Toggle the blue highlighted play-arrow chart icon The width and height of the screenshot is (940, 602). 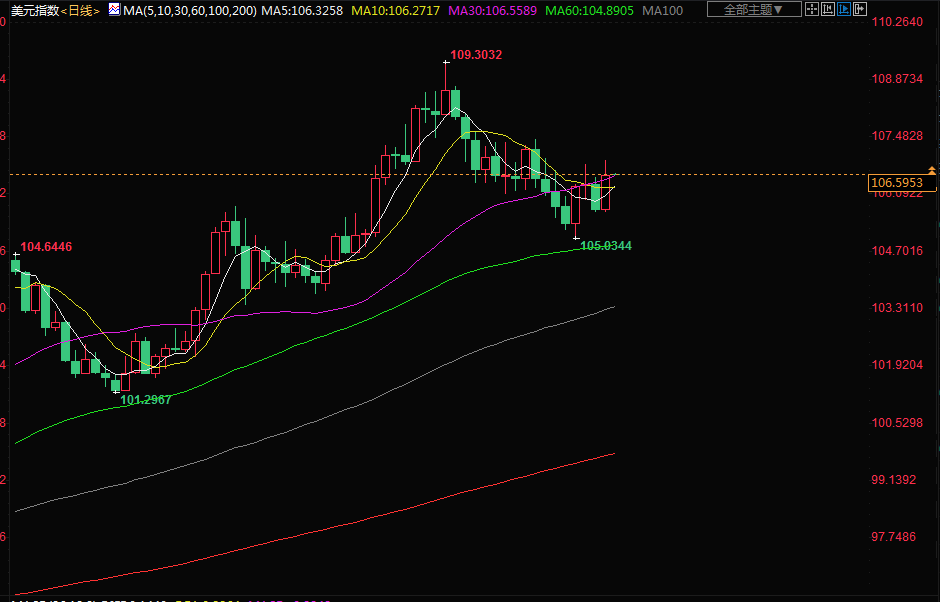847,10
